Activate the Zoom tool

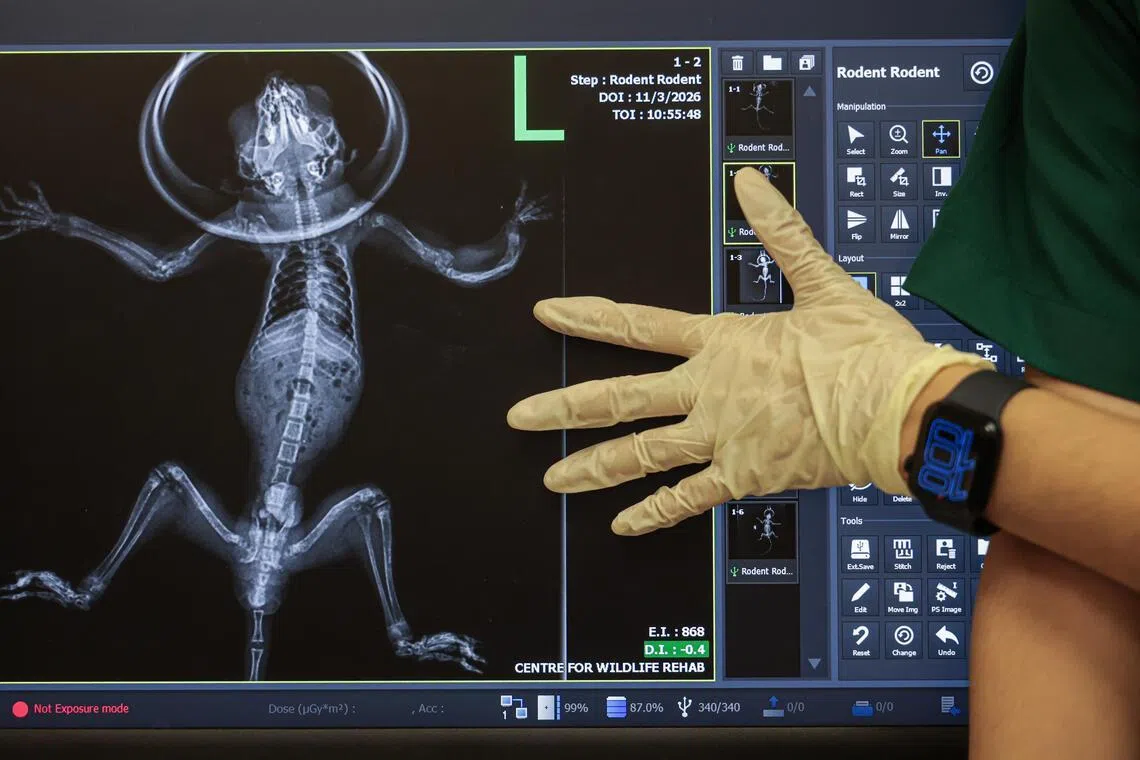898,139
